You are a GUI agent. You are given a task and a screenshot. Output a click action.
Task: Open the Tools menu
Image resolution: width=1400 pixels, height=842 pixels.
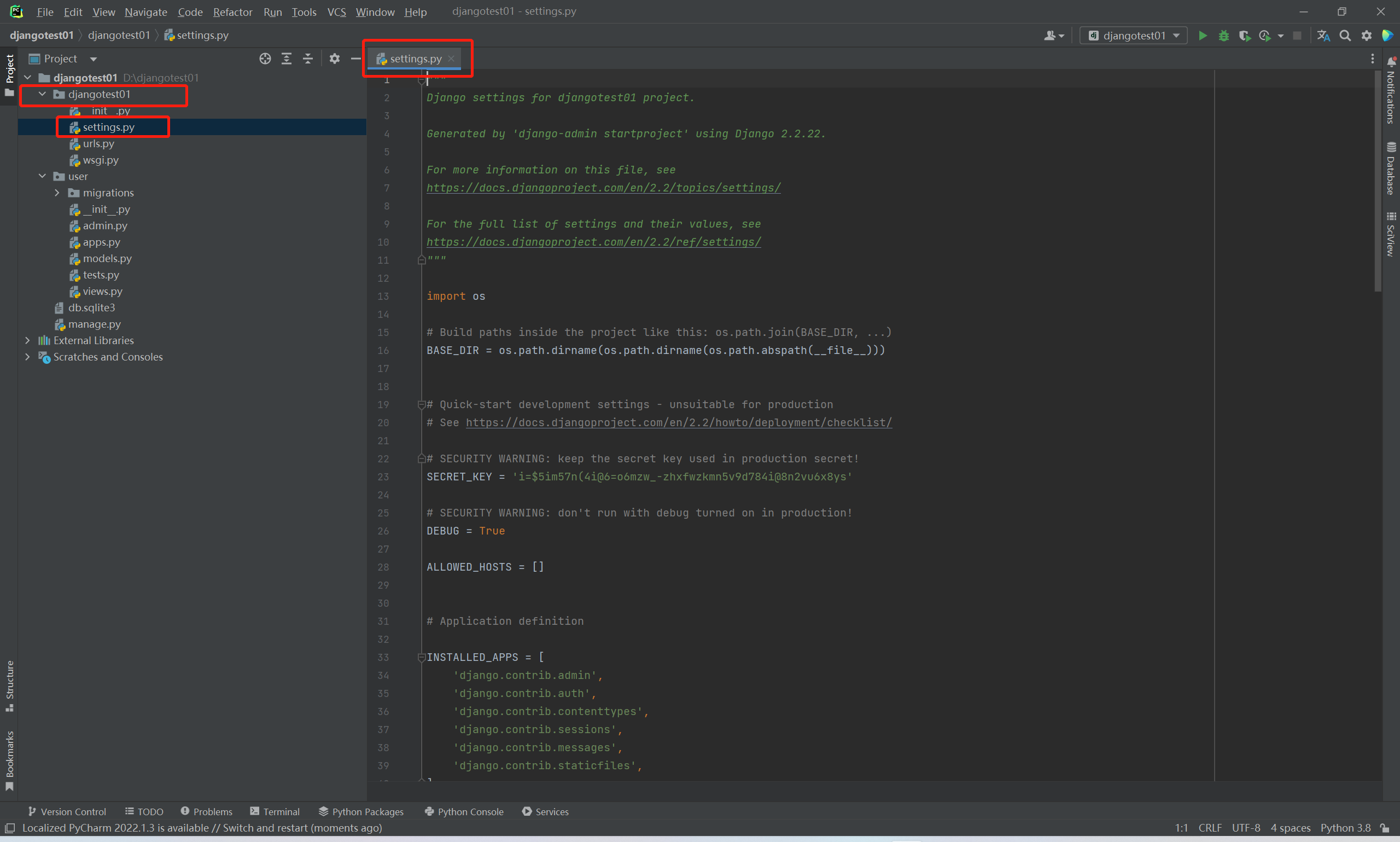click(304, 11)
